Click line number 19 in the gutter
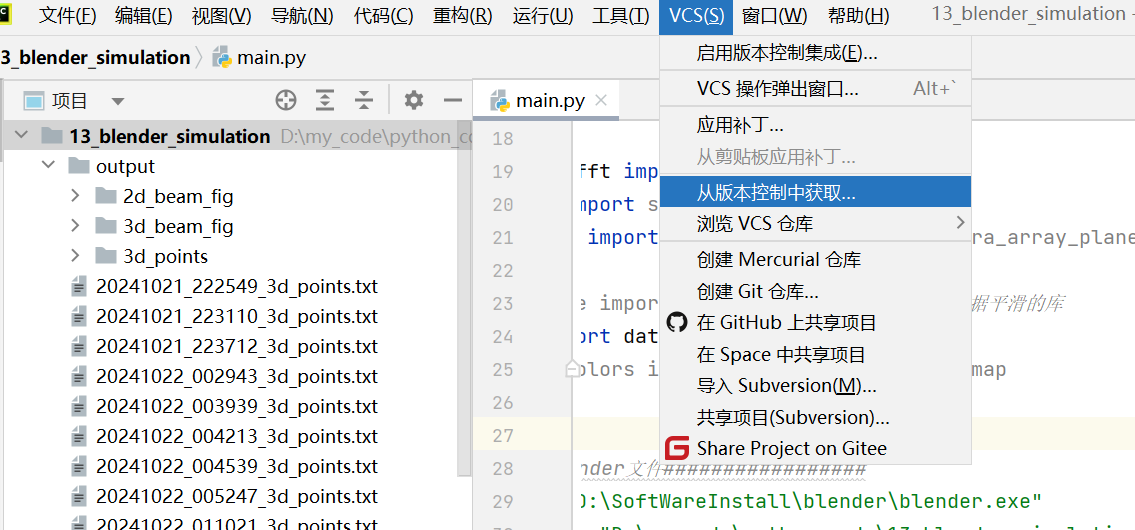The width and height of the screenshot is (1135, 530). click(502, 172)
